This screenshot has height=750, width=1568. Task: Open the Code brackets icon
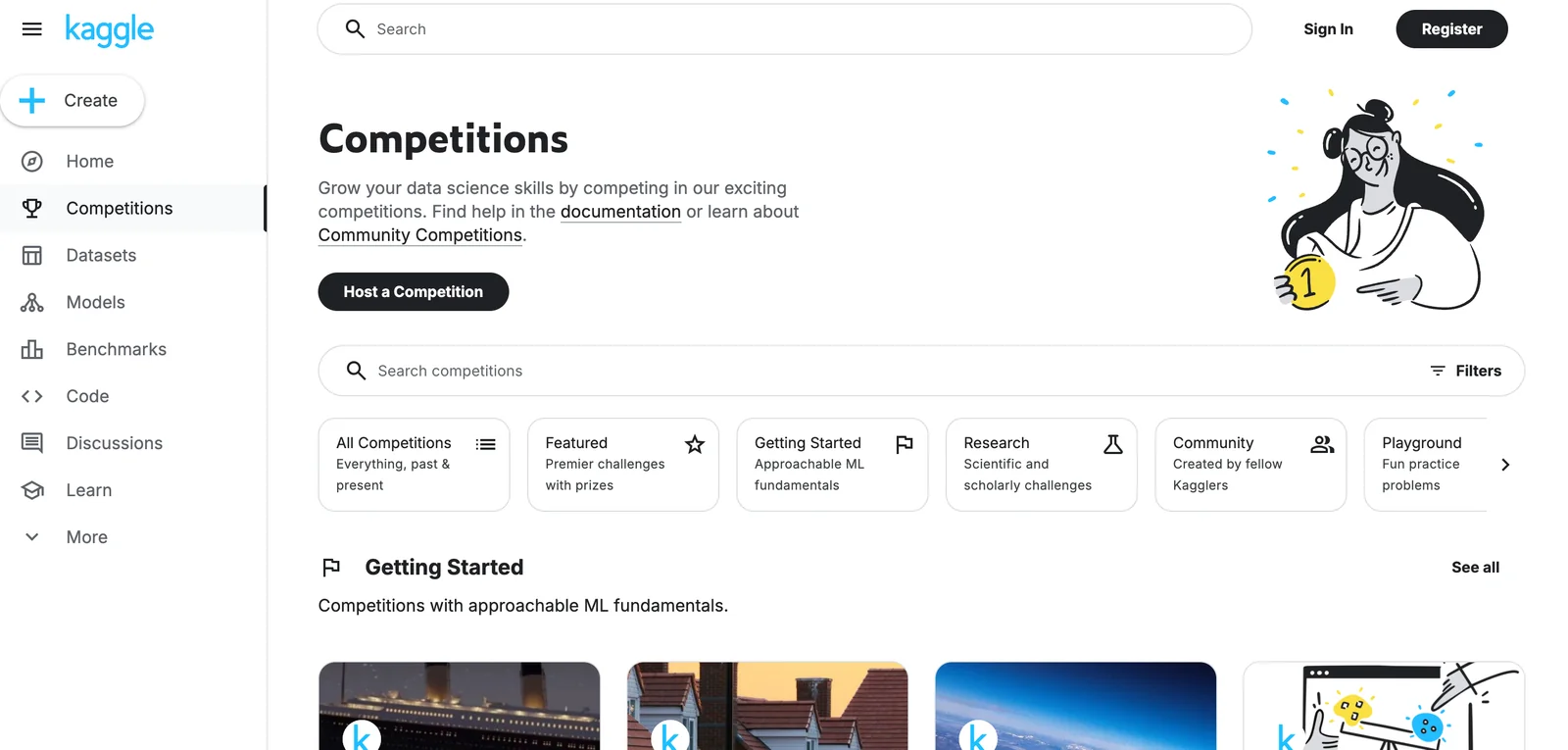click(32, 397)
